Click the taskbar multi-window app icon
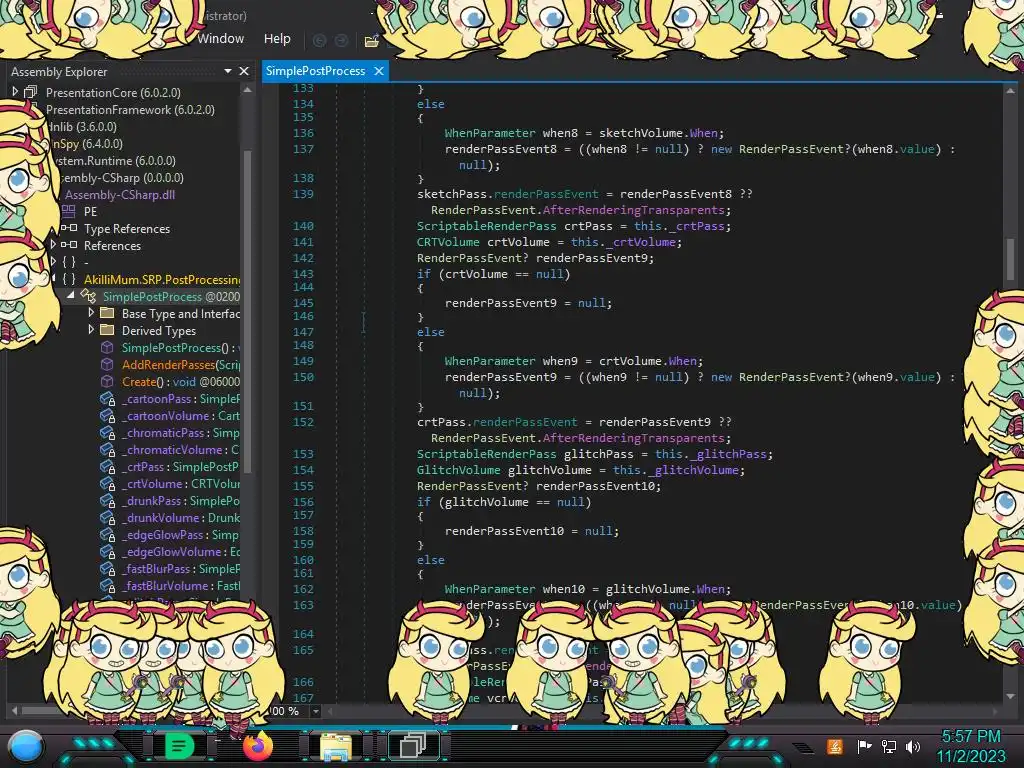The height and width of the screenshot is (768, 1024). [413, 745]
